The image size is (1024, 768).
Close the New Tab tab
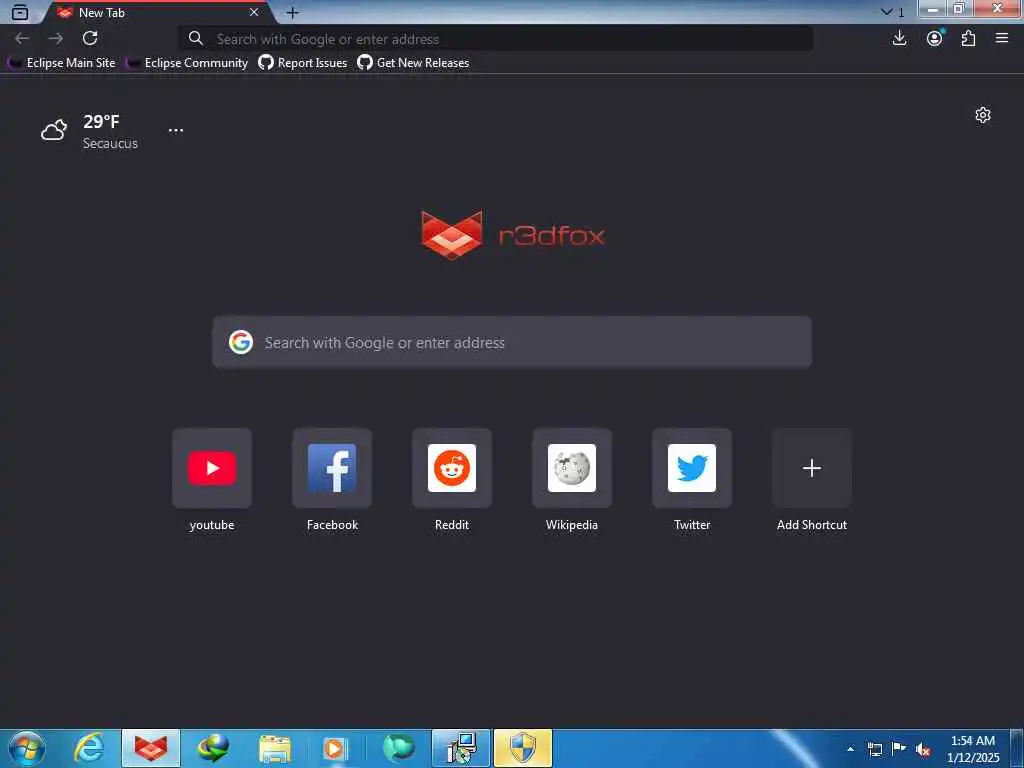(x=254, y=12)
